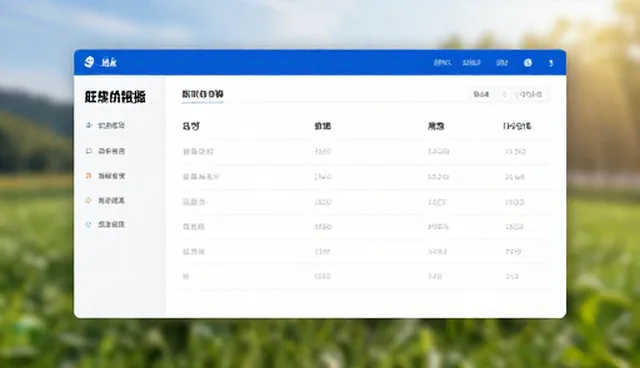Open the first navigation link in blue header

tap(442, 62)
